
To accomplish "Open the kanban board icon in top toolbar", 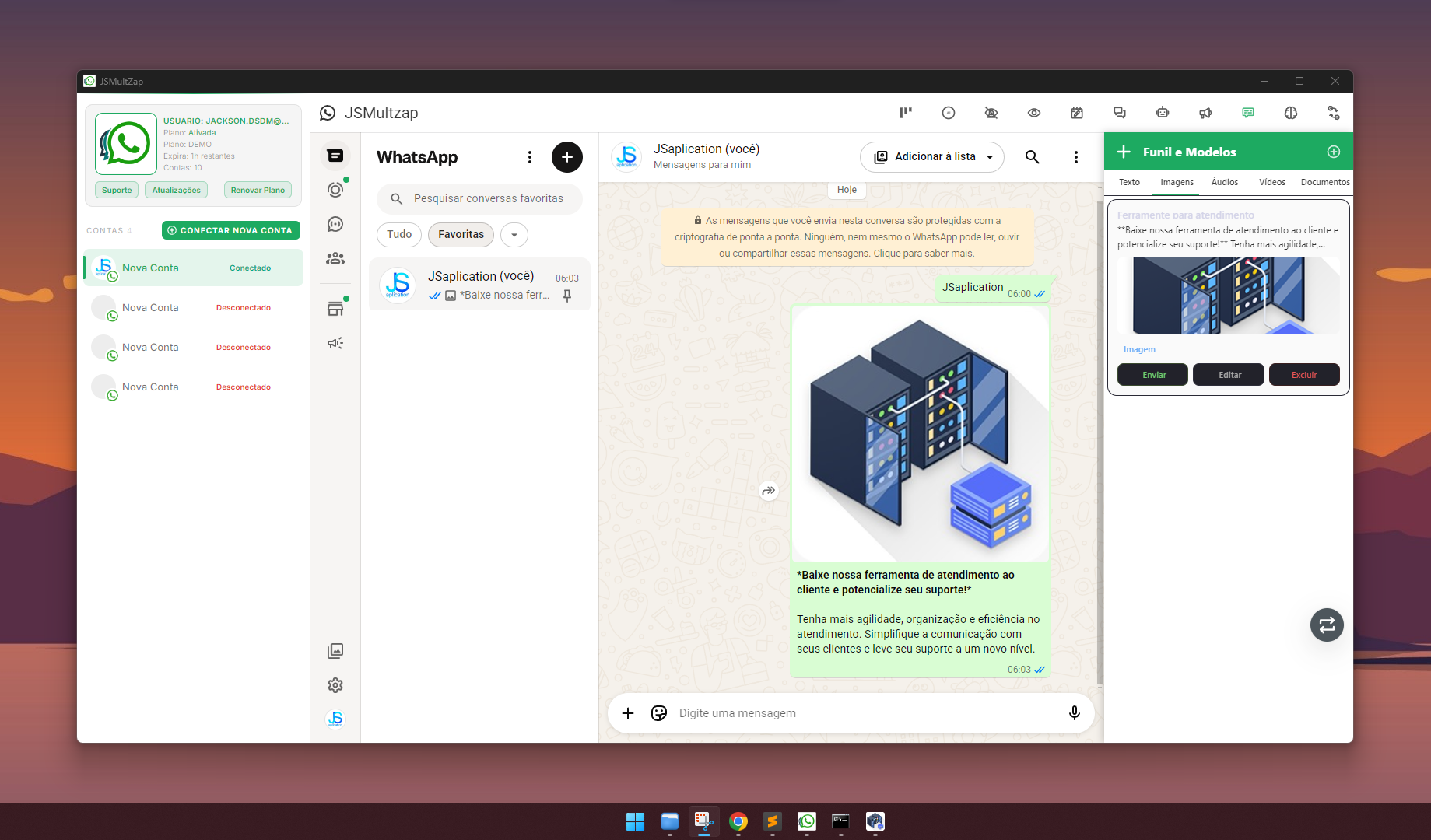I will click(906, 113).
